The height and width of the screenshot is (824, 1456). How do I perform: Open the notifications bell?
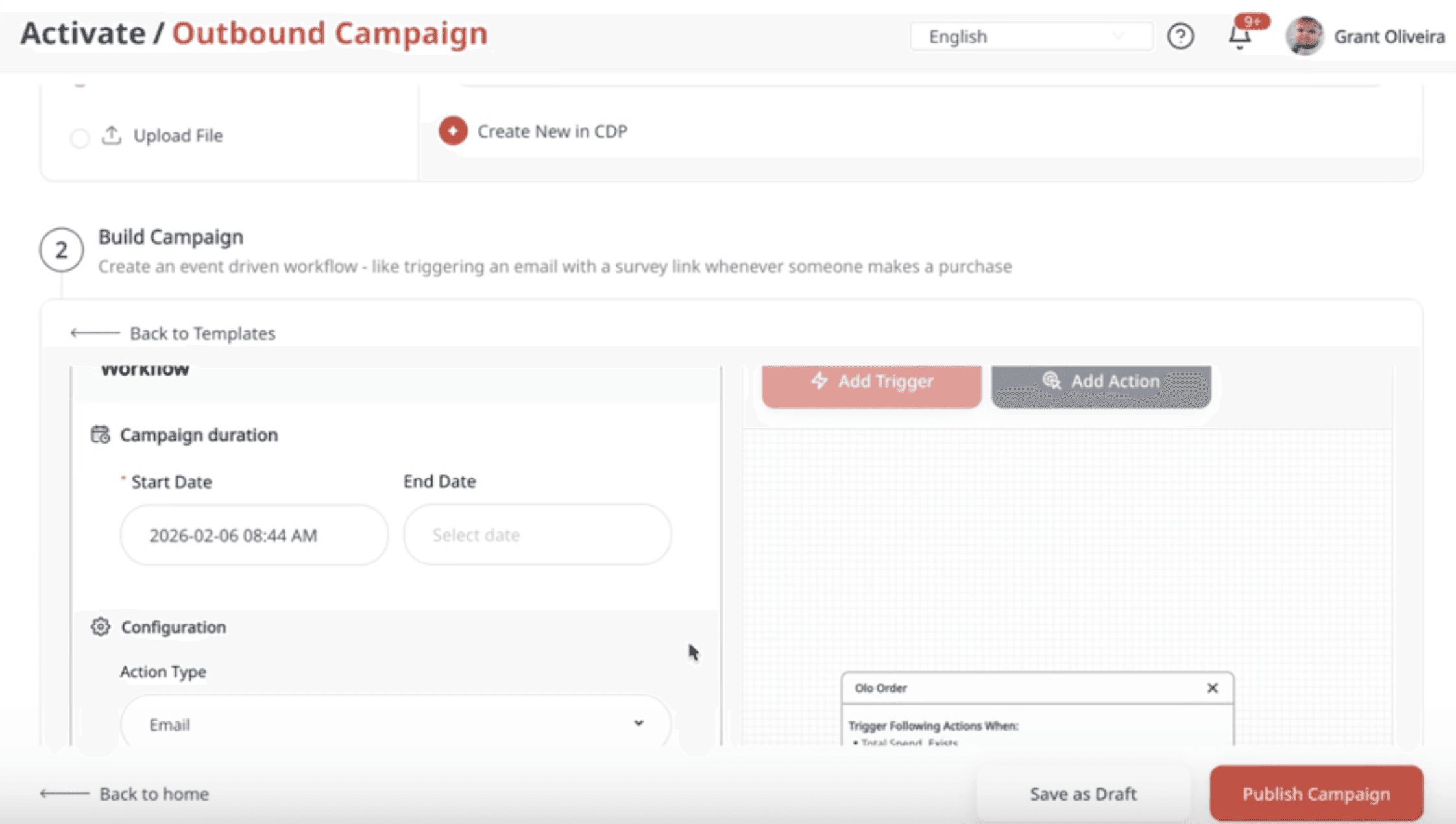pos(1239,37)
